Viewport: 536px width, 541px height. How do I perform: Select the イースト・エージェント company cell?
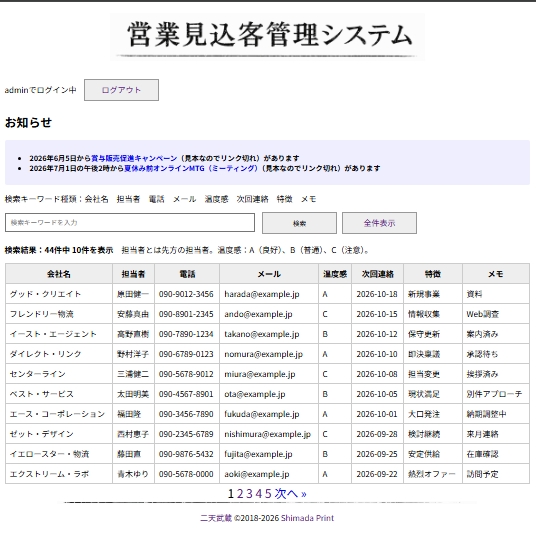59,334
